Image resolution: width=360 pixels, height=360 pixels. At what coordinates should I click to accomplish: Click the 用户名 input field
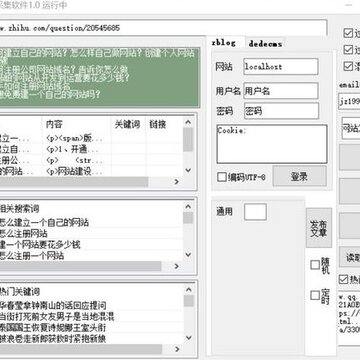[x=281, y=91]
